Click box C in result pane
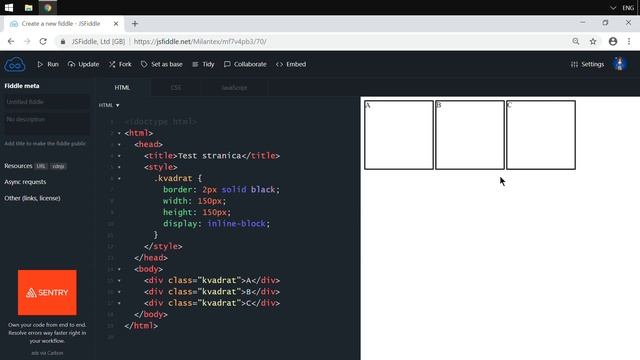 click(541, 135)
